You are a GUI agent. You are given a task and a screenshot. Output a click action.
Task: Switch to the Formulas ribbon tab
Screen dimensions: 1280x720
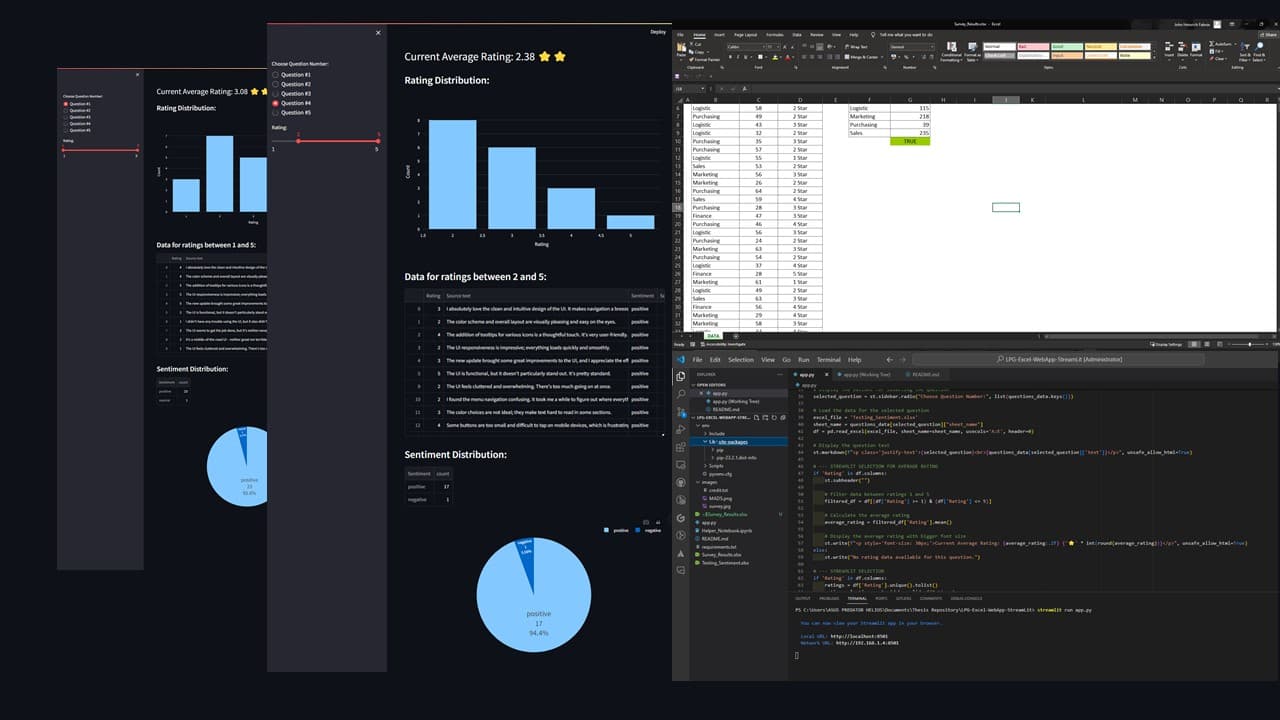click(x=775, y=36)
